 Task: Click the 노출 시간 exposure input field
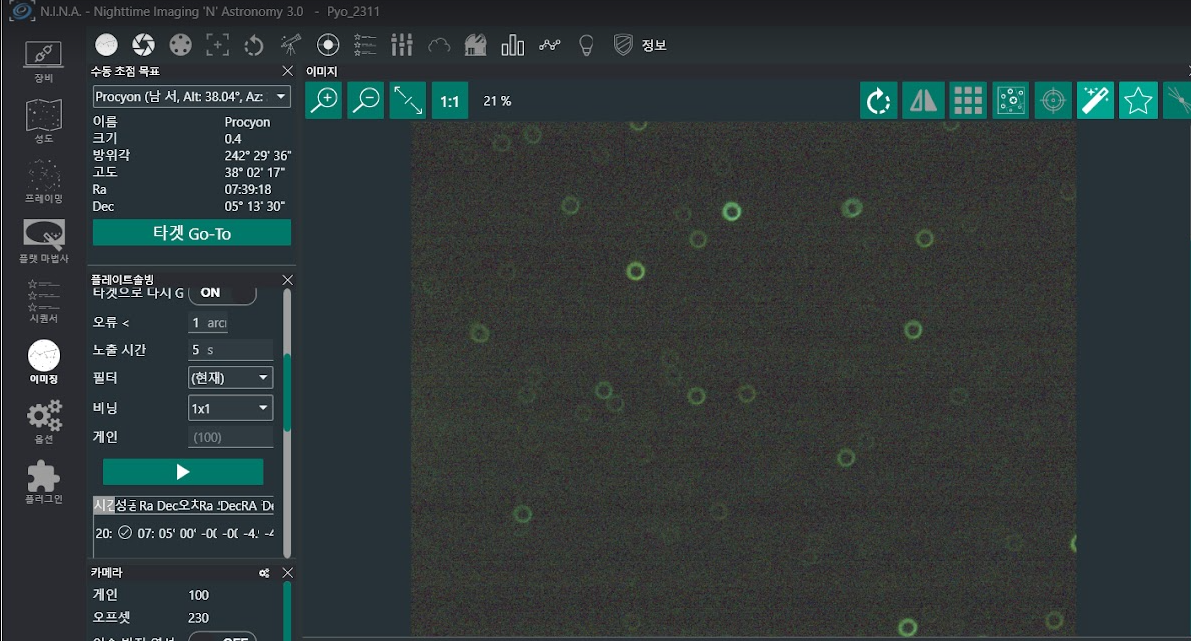coord(230,350)
